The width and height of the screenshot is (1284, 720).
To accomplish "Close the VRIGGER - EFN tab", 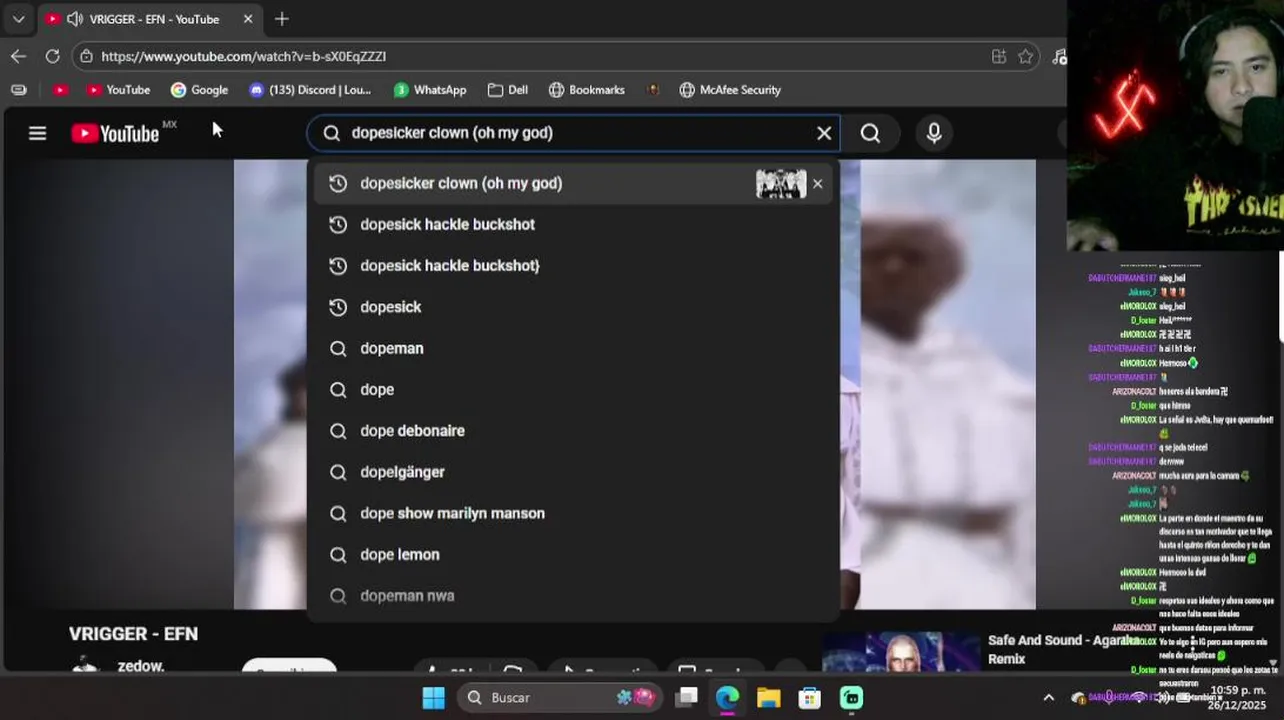I will click(248, 19).
